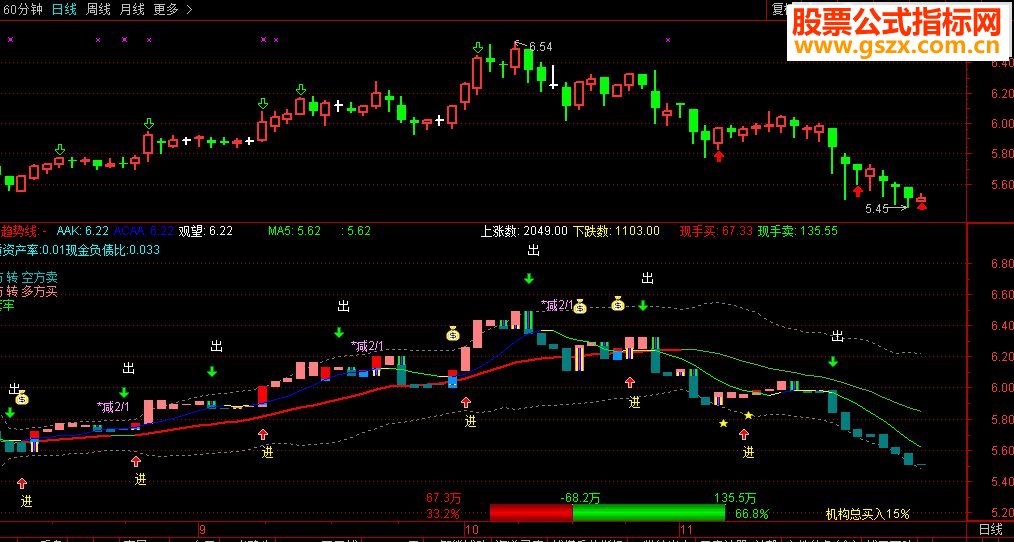Viewport: 1014px width, 542px height.
Task: Click the 67.3万 buy volume text
Action: tap(443, 498)
